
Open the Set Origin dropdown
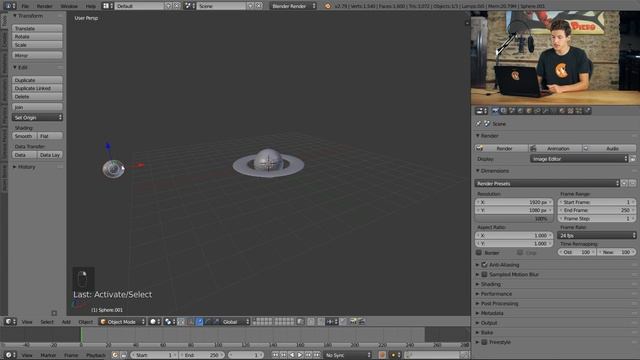[37, 117]
